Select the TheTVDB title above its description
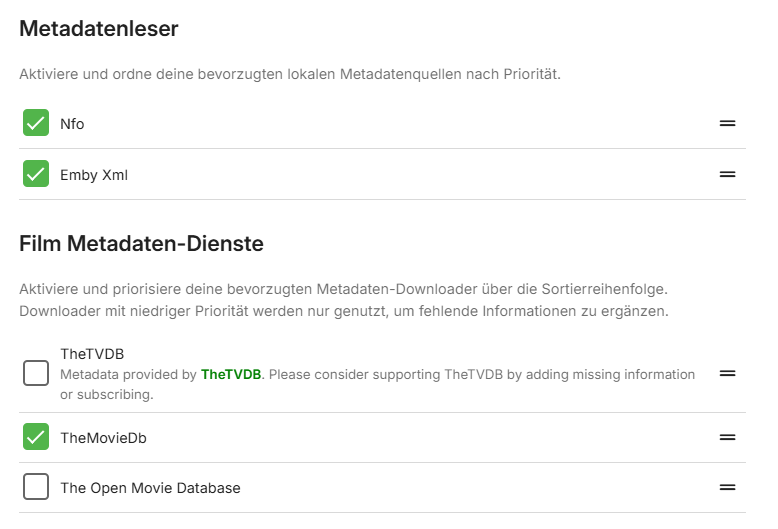778x529 pixels. pos(92,354)
